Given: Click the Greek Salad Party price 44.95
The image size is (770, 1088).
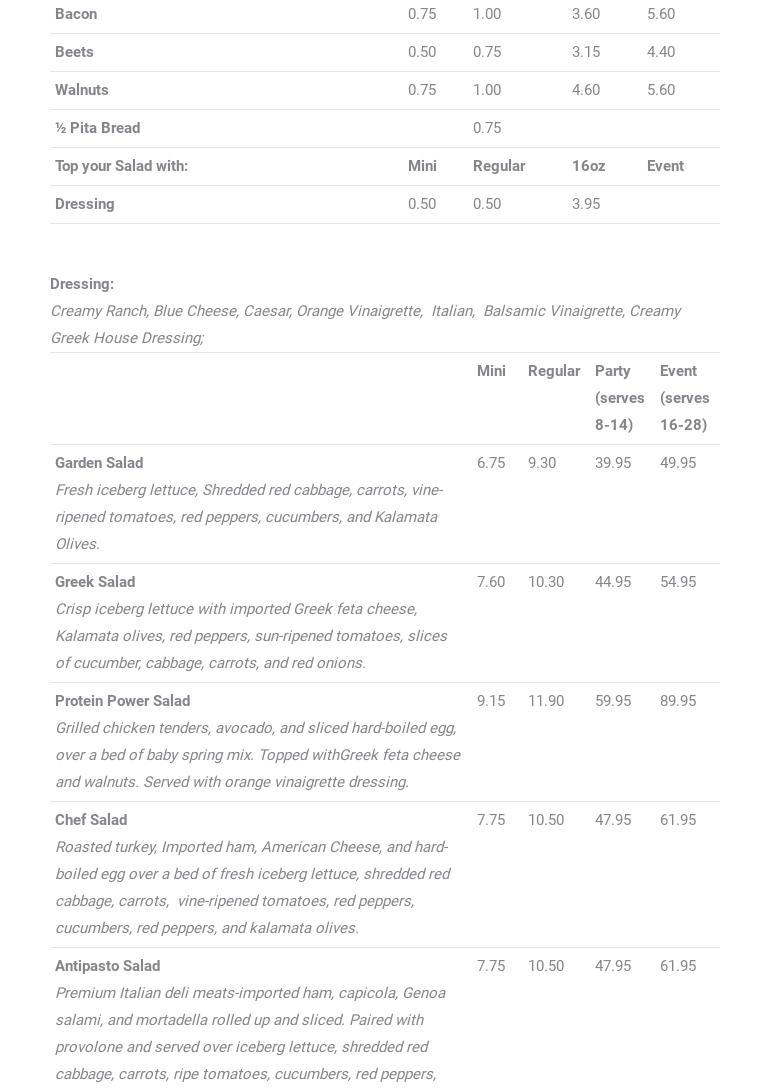Looking at the screenshot, I should 613,582.
